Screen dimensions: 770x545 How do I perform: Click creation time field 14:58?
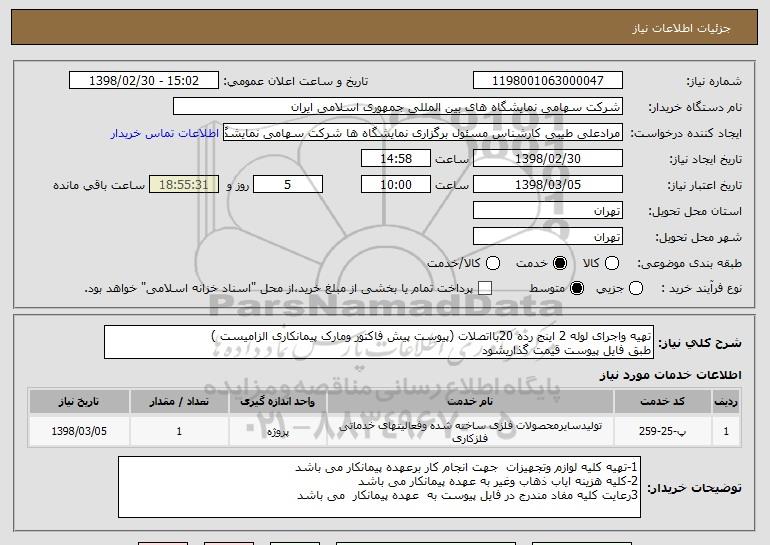[396, 159]
